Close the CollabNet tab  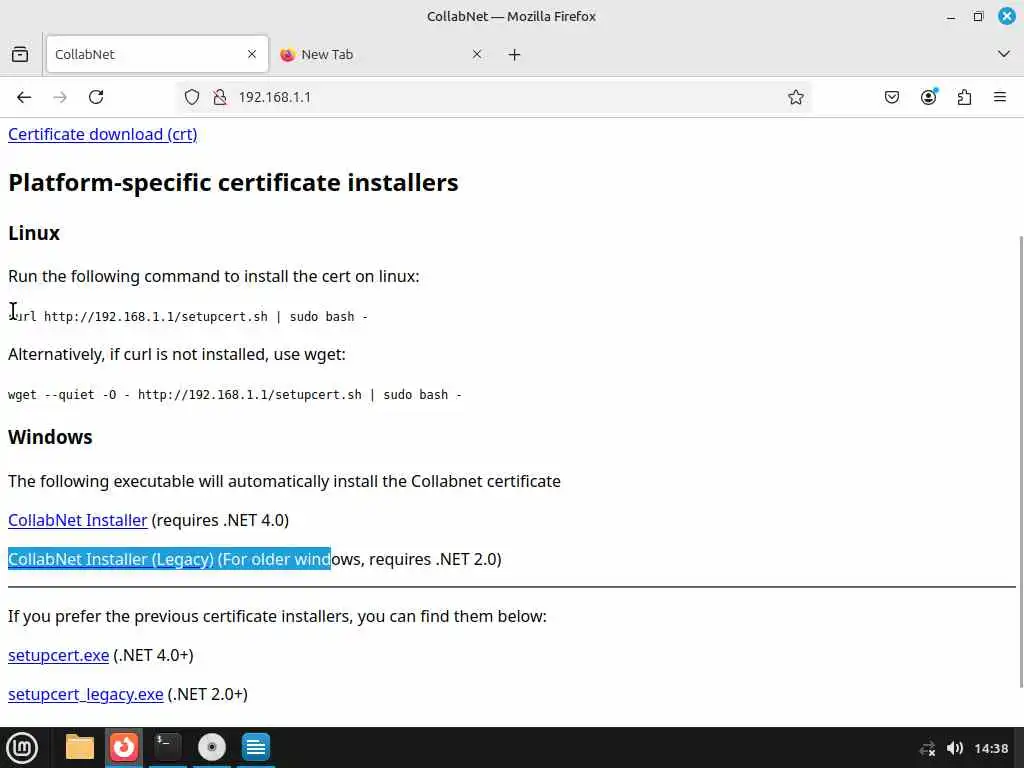pyautogui.click(x=252, y=54)
